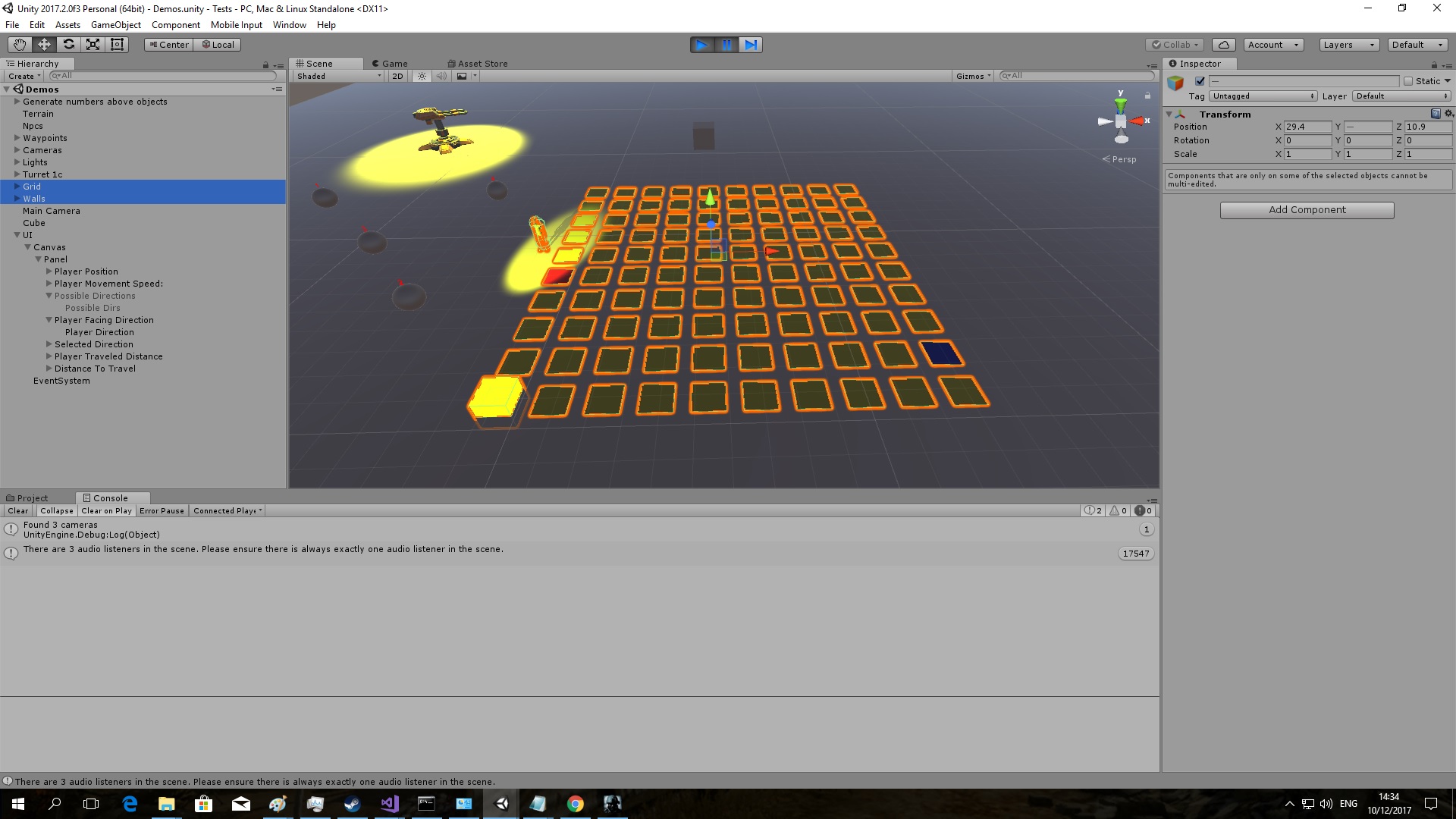Toggle console warning message filter

pos(1118,511)
